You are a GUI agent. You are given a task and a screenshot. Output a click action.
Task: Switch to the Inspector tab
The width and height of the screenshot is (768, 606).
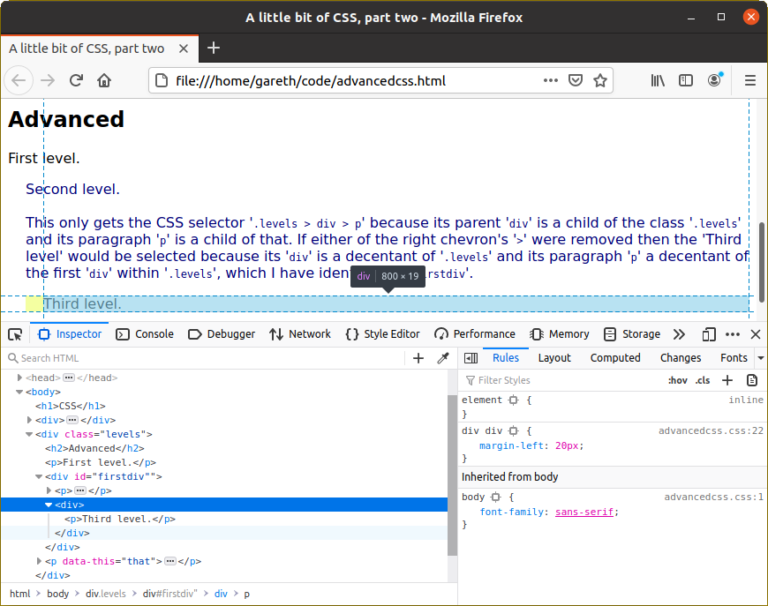(70, 334)
